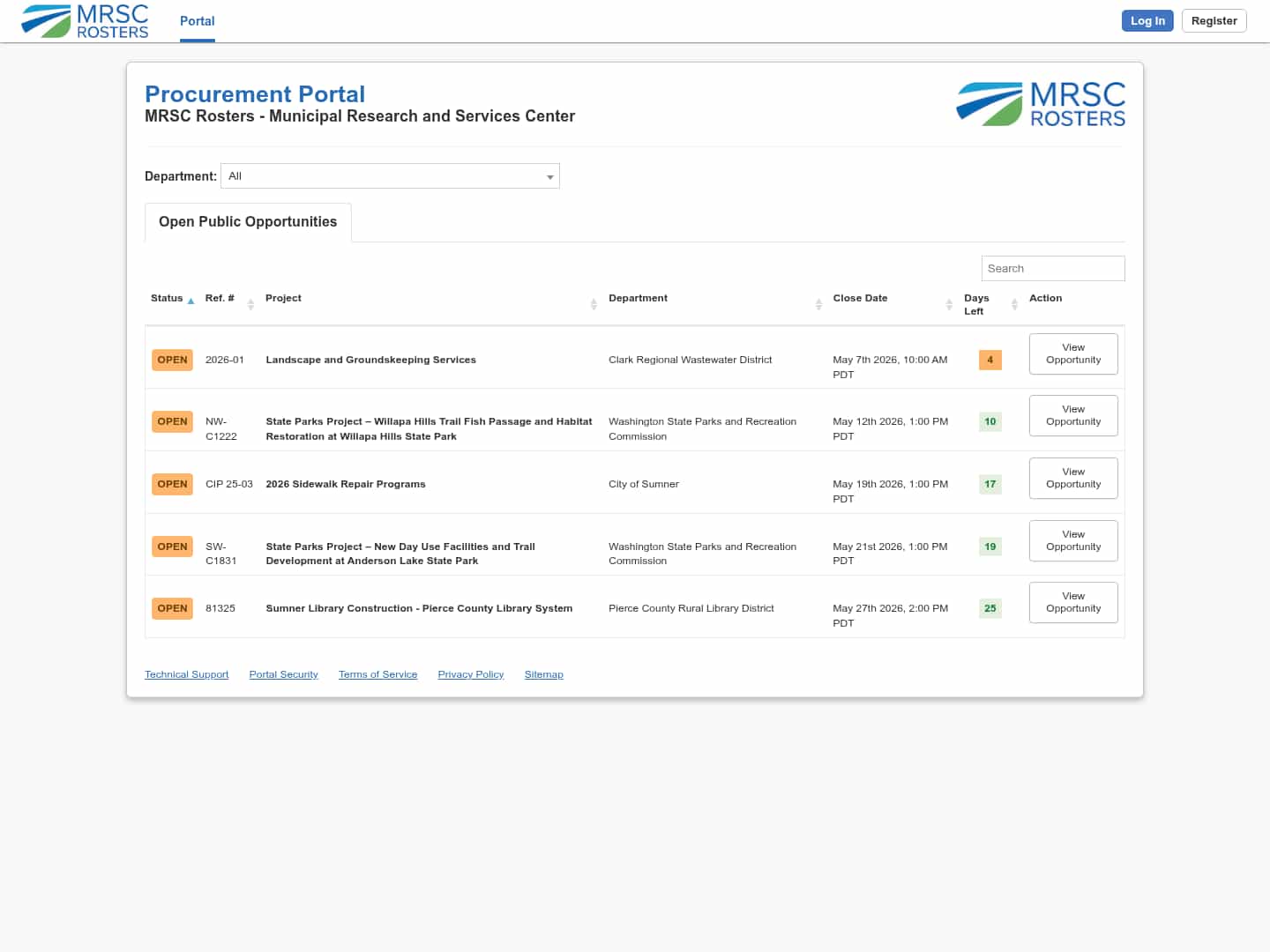Screen dimensions: 1270x952
Task: Sort by Department column sort arrows
Action: click(x=818, y=304)
